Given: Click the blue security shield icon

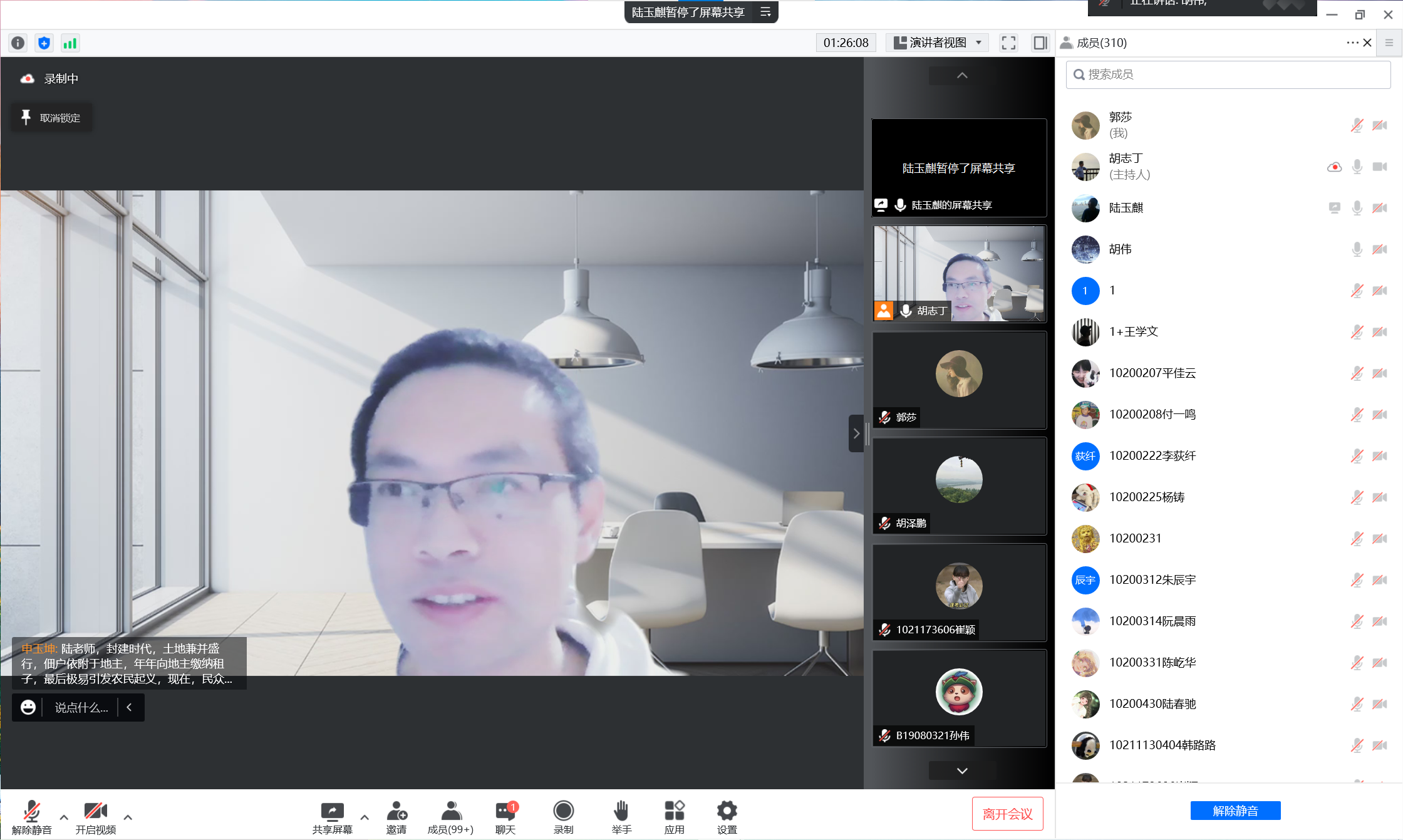Looking at the screenshot, I should tap(44, 43).
